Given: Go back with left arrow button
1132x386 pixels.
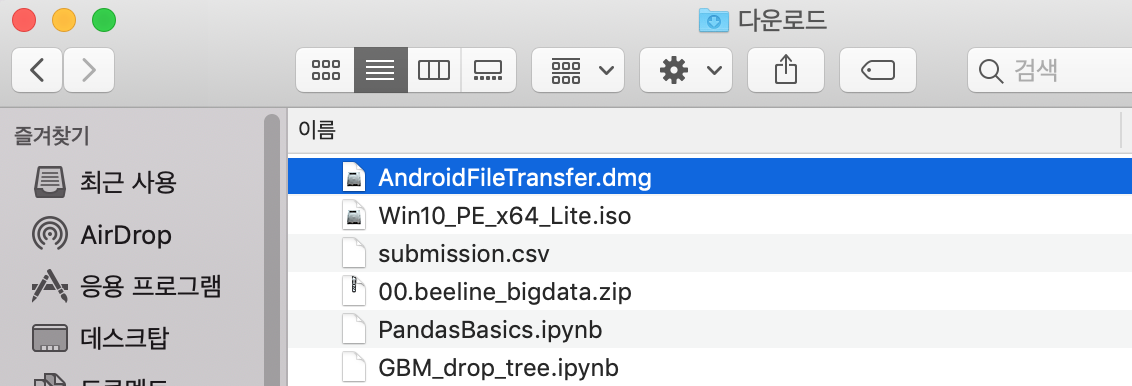Looking at the screenshot, I should 38,70.
